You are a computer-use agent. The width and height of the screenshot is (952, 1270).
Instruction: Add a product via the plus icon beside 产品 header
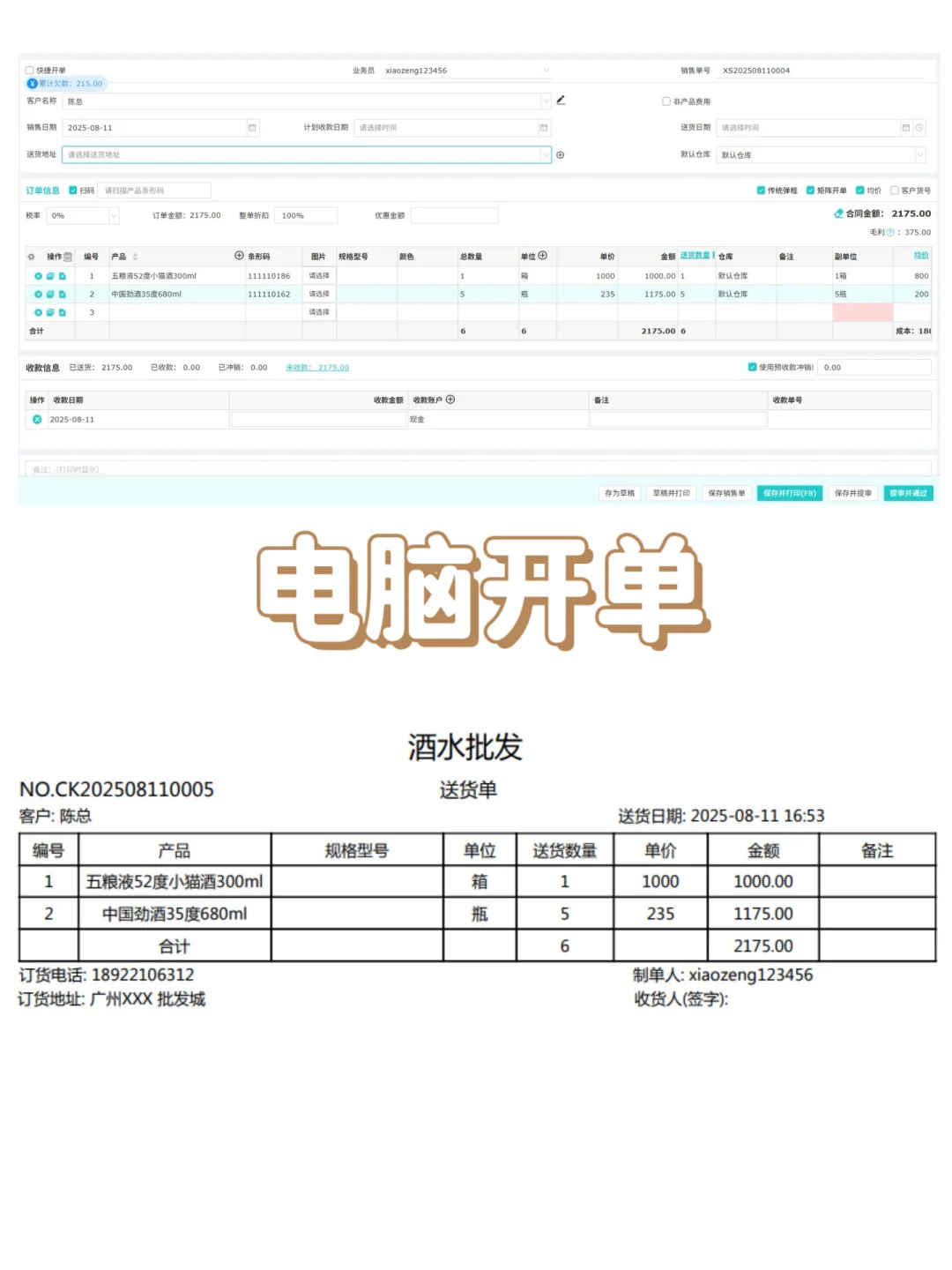point(239,255)
